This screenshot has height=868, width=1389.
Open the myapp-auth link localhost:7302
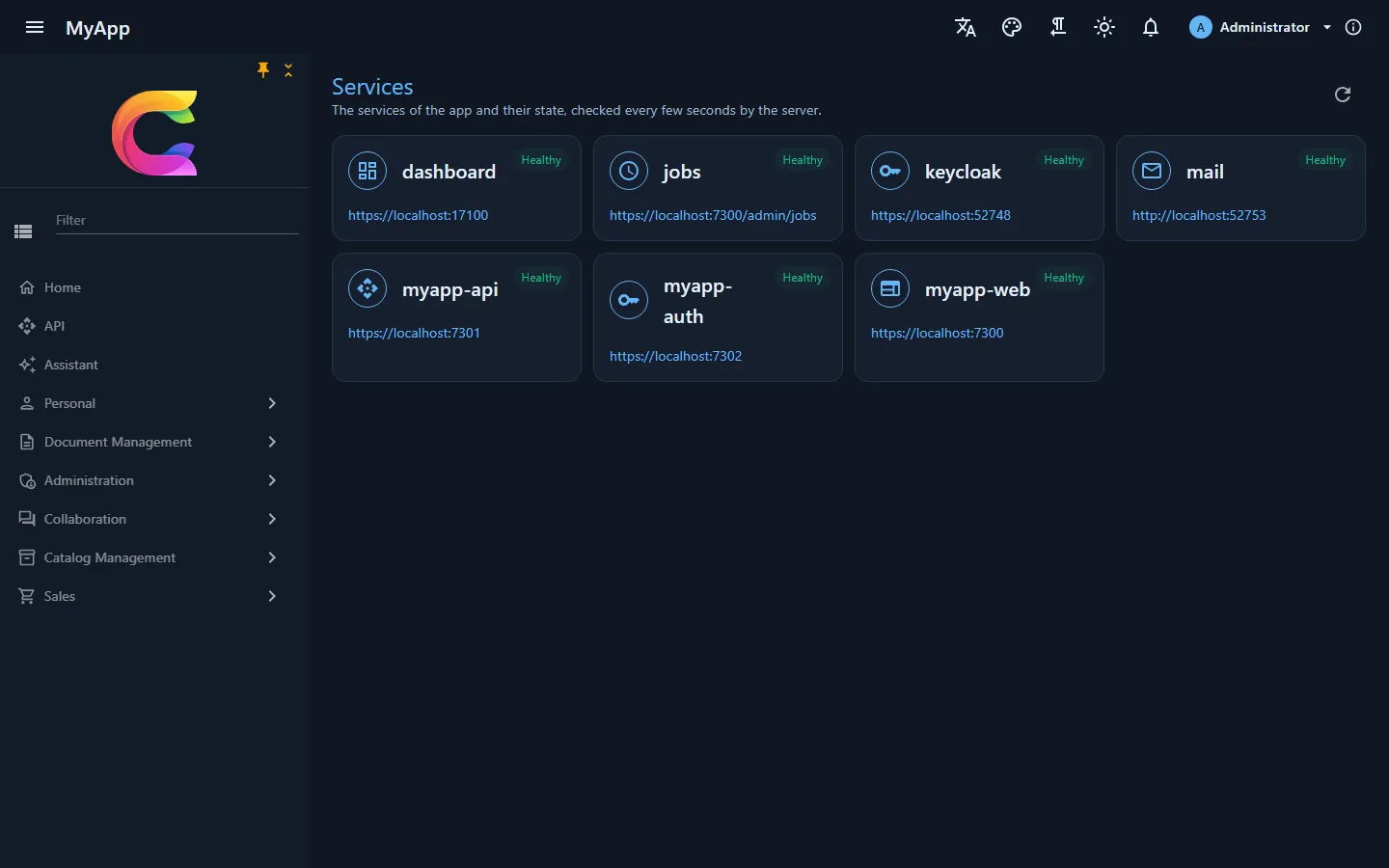click(x=676, y=356)
